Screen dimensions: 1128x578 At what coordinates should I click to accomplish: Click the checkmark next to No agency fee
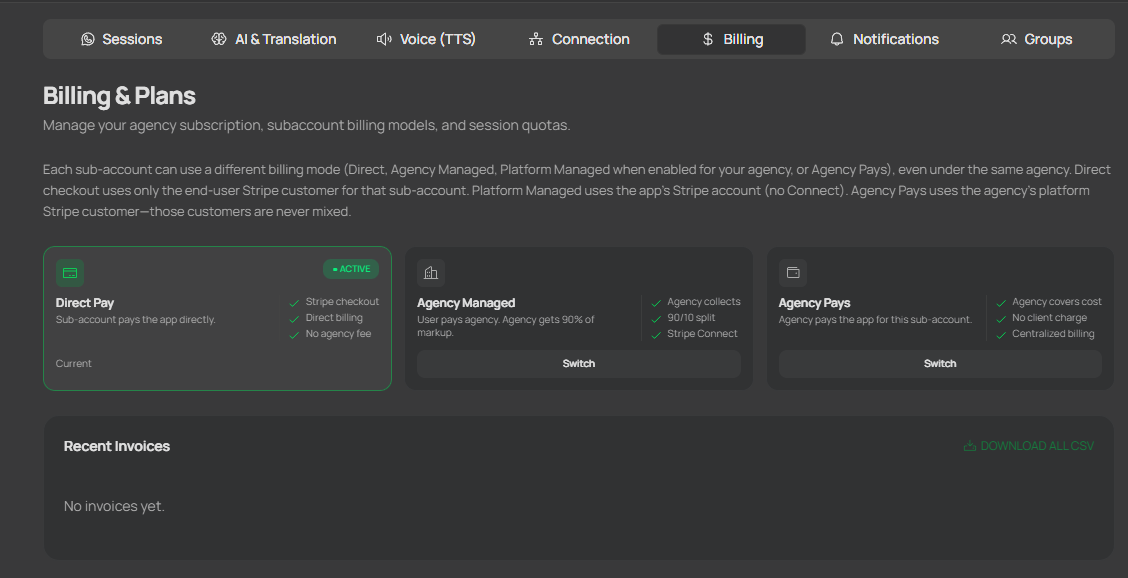pos(294,335)
